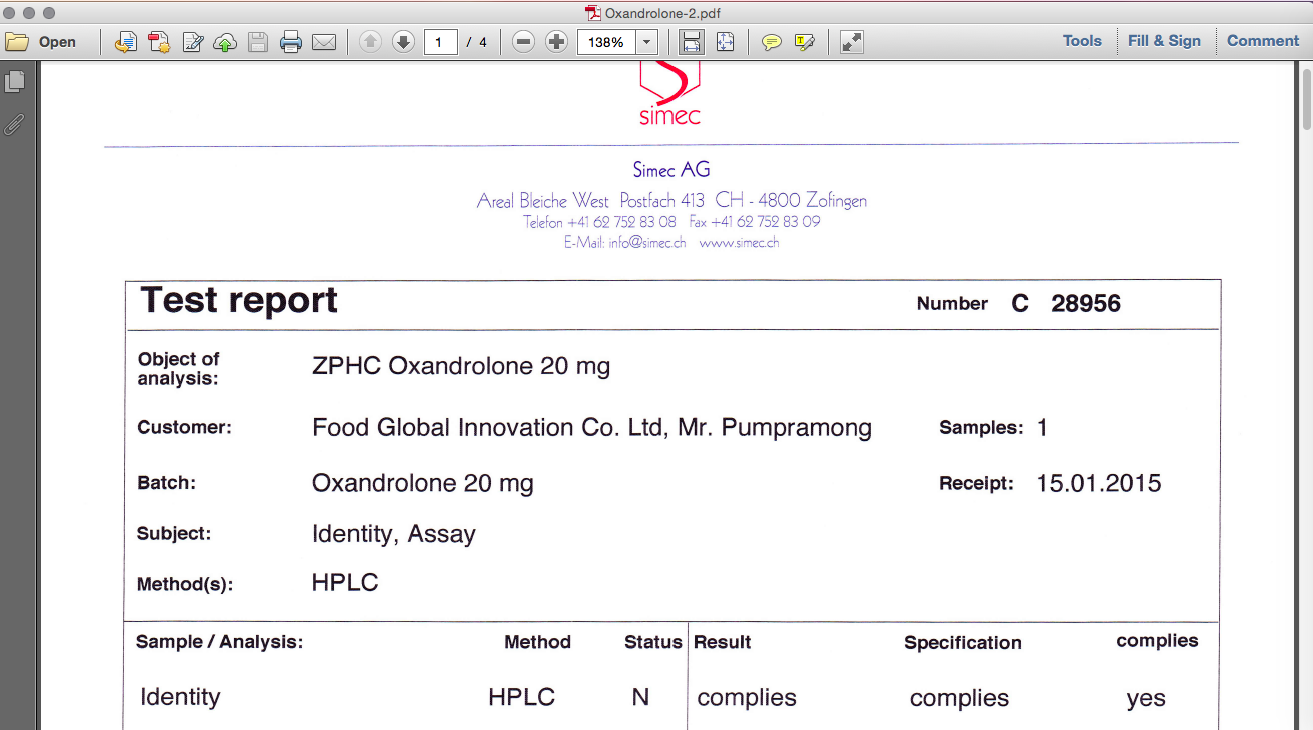Click the www.simec.ch website text
Screen dimensions: 1313x730
[739, 243]
